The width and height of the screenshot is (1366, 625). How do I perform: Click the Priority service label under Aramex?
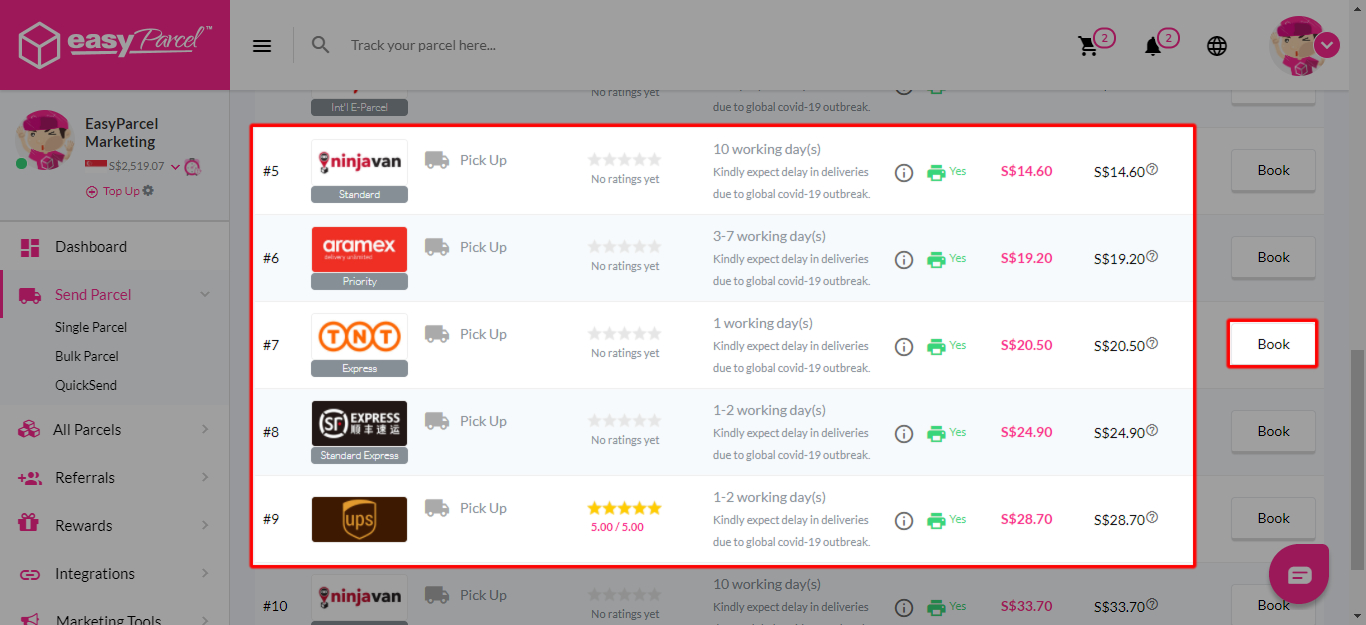[359, 282]
